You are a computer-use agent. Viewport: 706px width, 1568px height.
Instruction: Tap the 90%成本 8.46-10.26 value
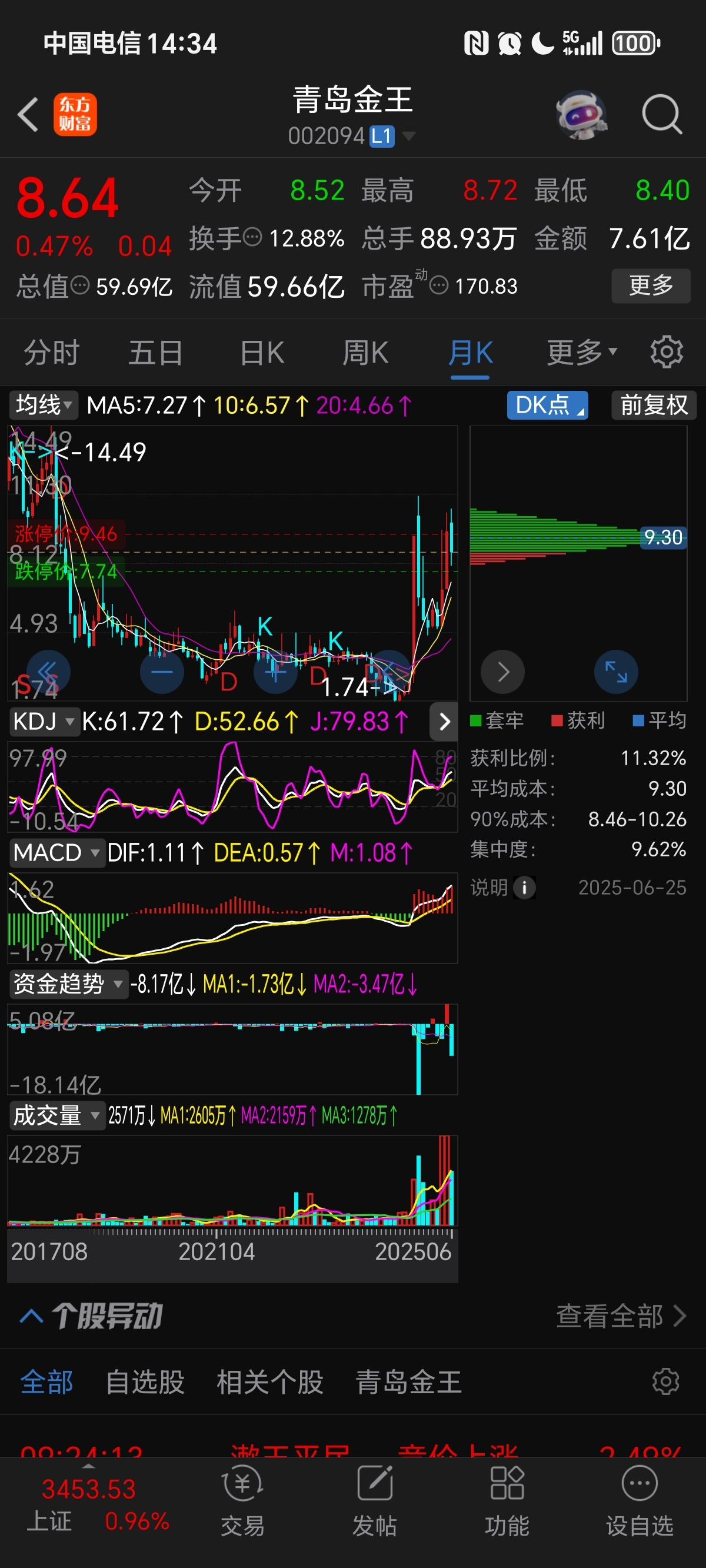[637, 819]
